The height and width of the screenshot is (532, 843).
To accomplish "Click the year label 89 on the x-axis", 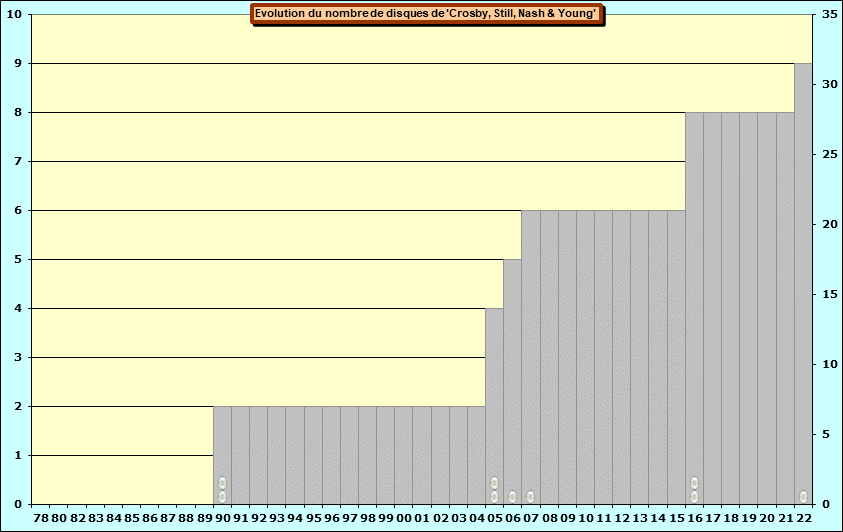I will tap(204, 519).
